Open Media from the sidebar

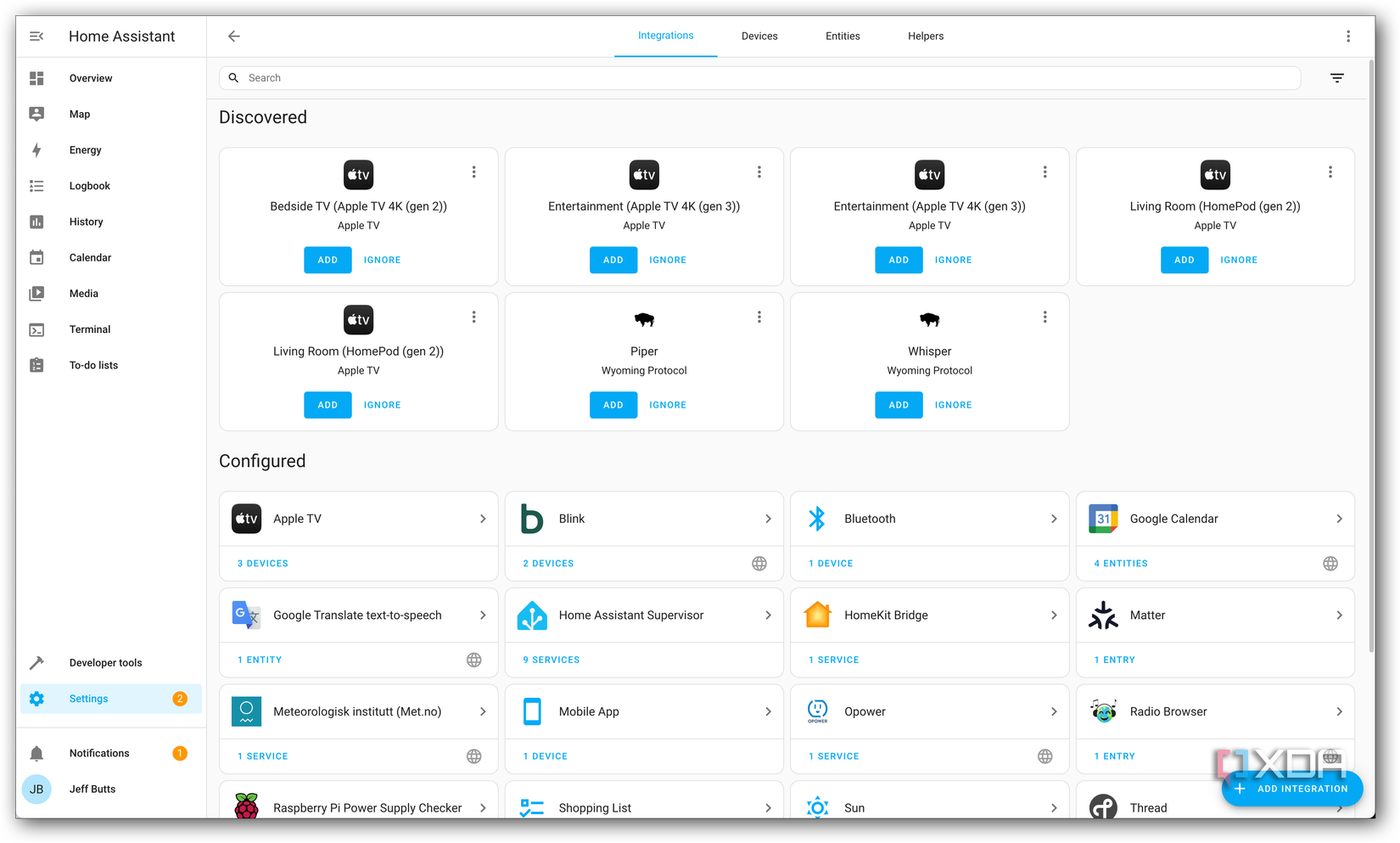(111, 294)
